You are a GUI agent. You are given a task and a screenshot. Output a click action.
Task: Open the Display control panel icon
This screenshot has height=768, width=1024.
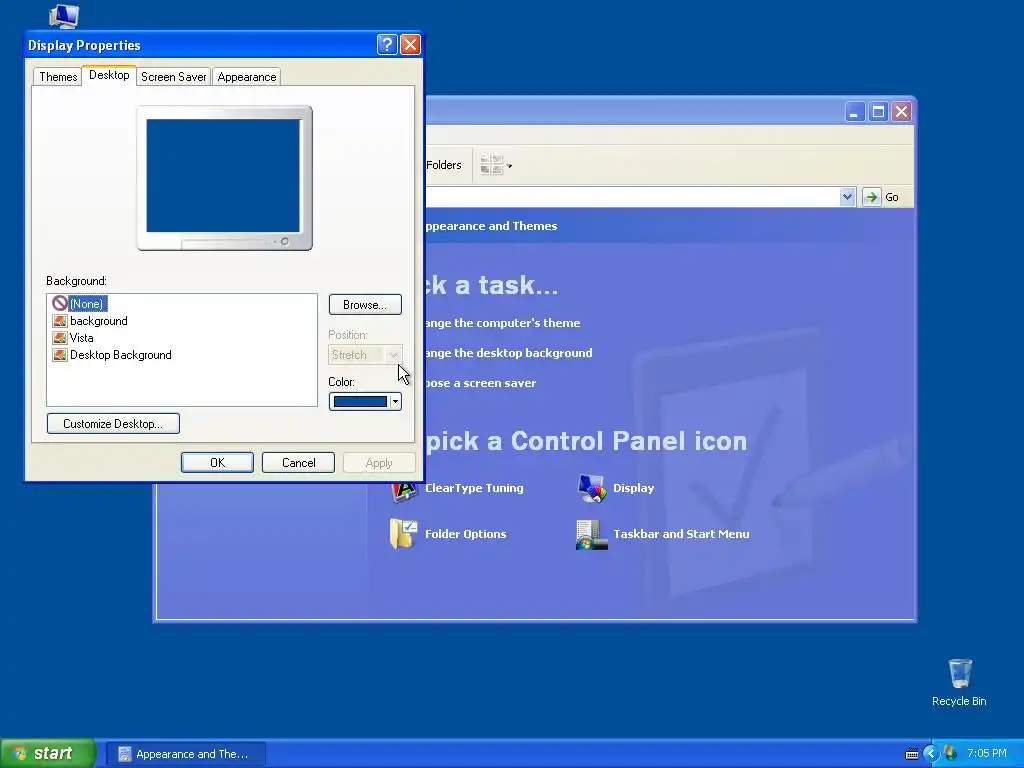[x=592, y=488]
